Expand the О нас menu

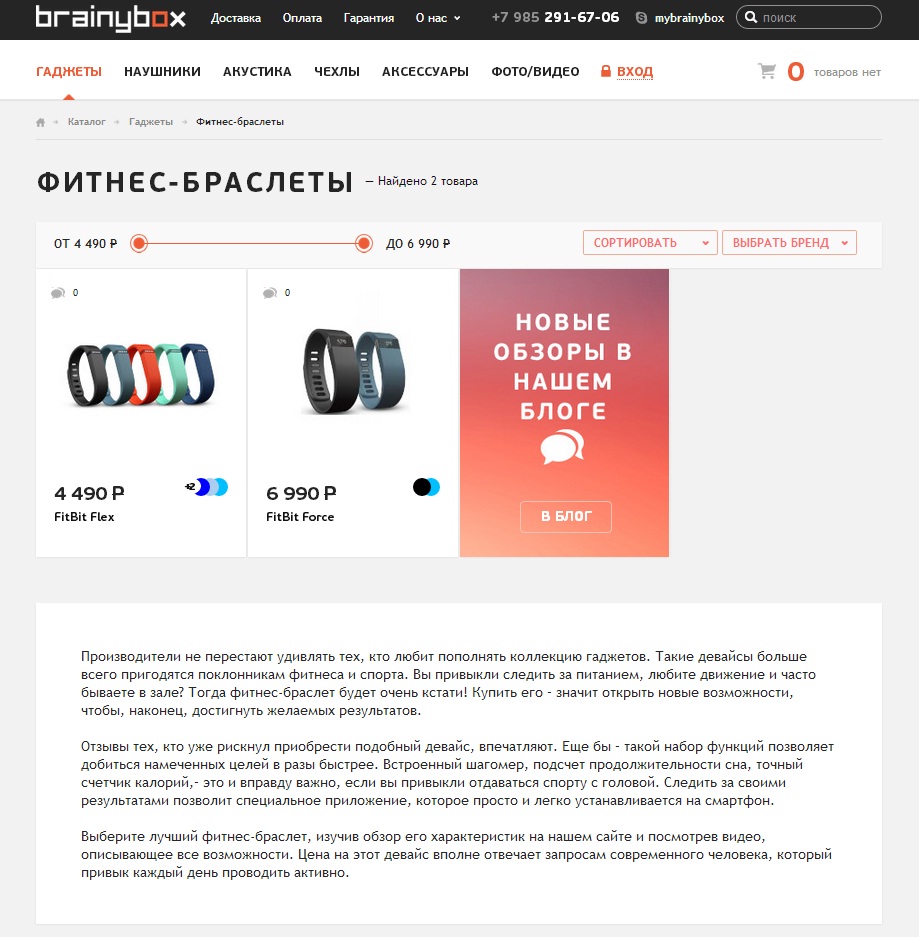[x=438, y=18]
